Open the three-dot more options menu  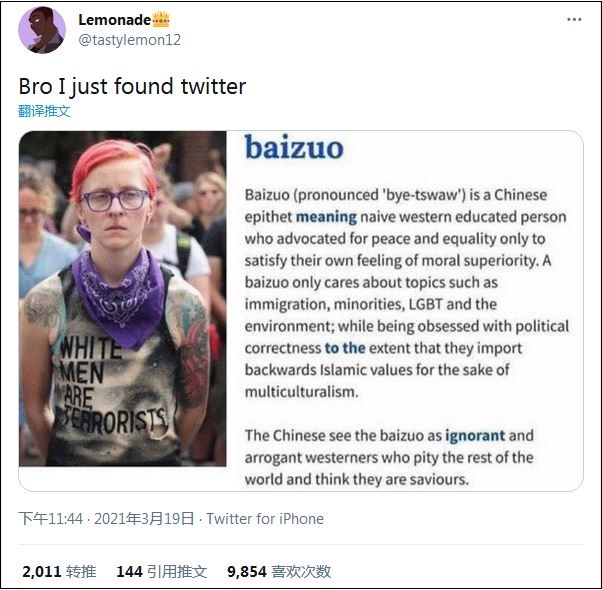[x=574, y=20]
